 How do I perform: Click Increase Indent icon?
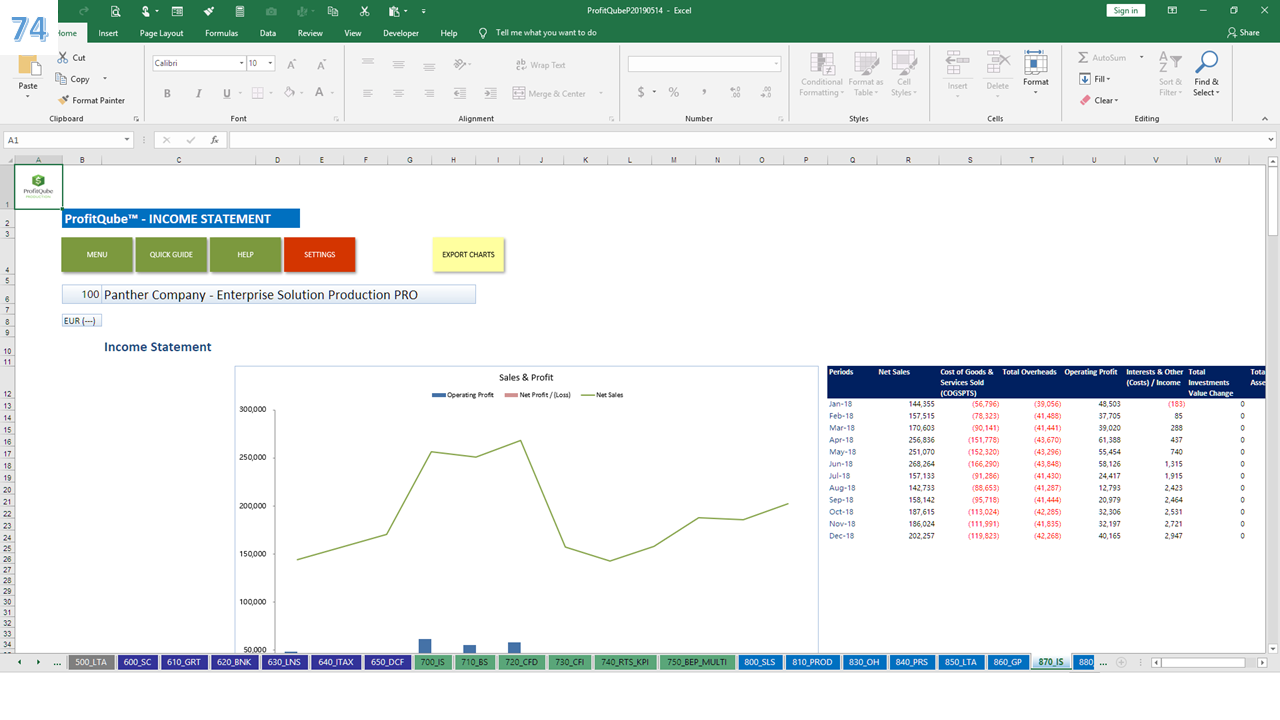pyautogui.click(x=490, y=93)
